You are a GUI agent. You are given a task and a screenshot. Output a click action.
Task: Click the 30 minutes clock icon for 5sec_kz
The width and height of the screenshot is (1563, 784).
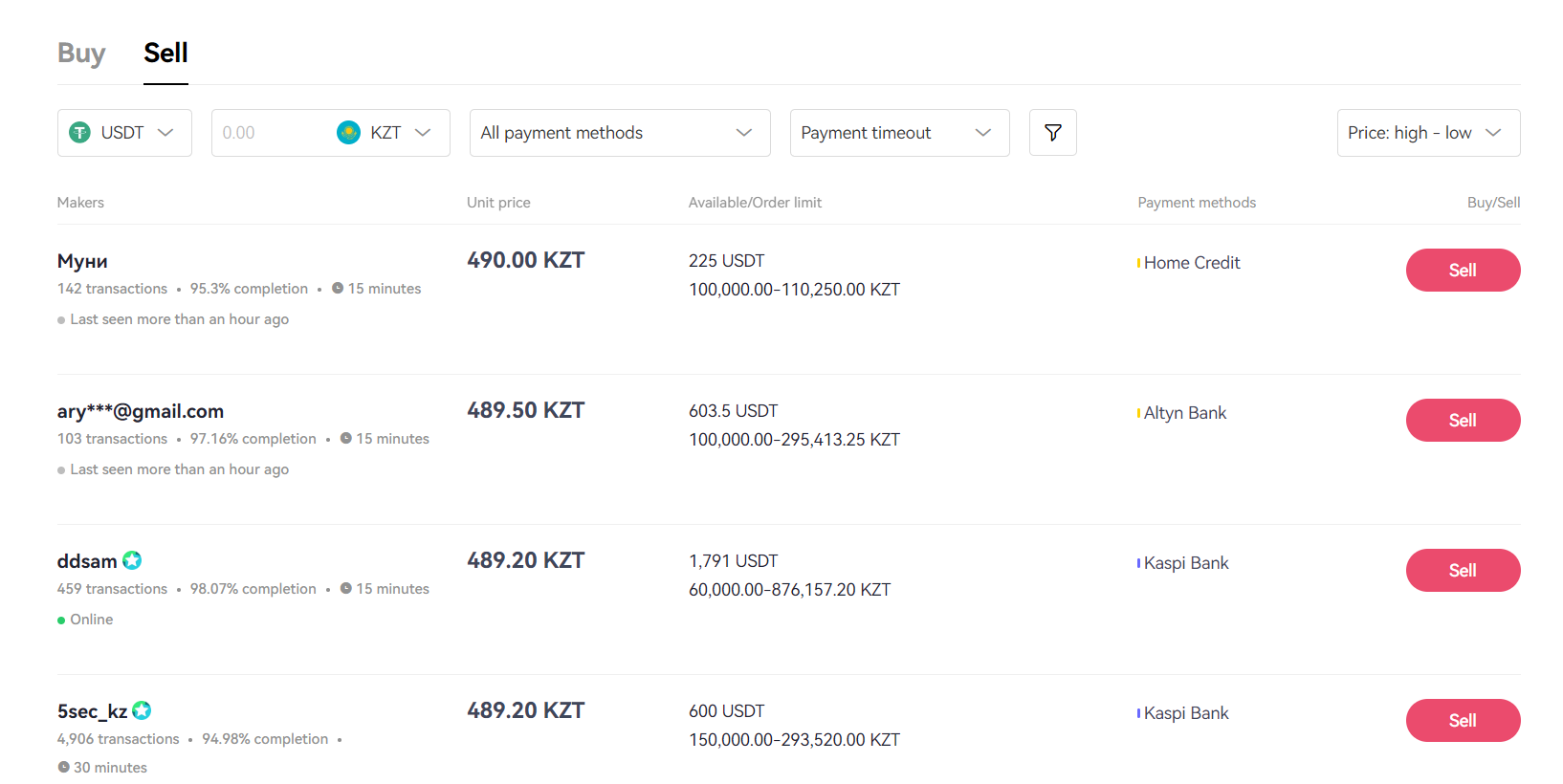[63, 767]
